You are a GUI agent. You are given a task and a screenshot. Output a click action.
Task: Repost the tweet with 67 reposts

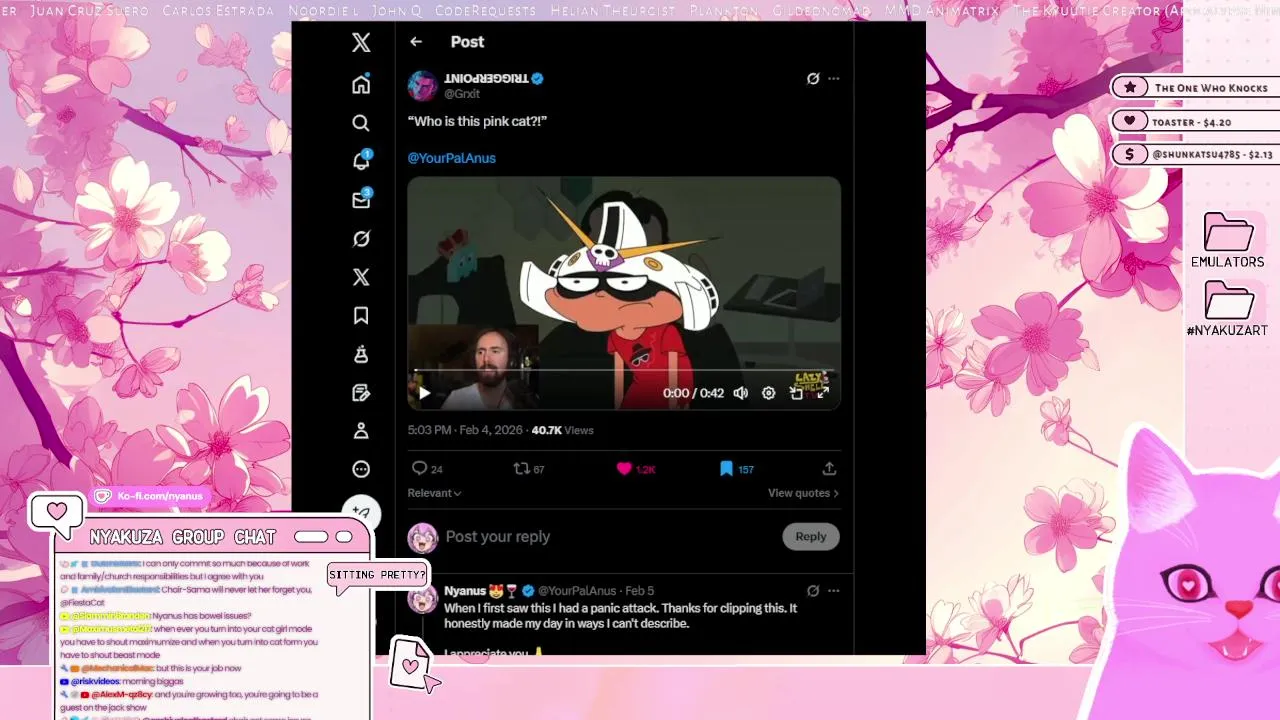coord(529,468)
